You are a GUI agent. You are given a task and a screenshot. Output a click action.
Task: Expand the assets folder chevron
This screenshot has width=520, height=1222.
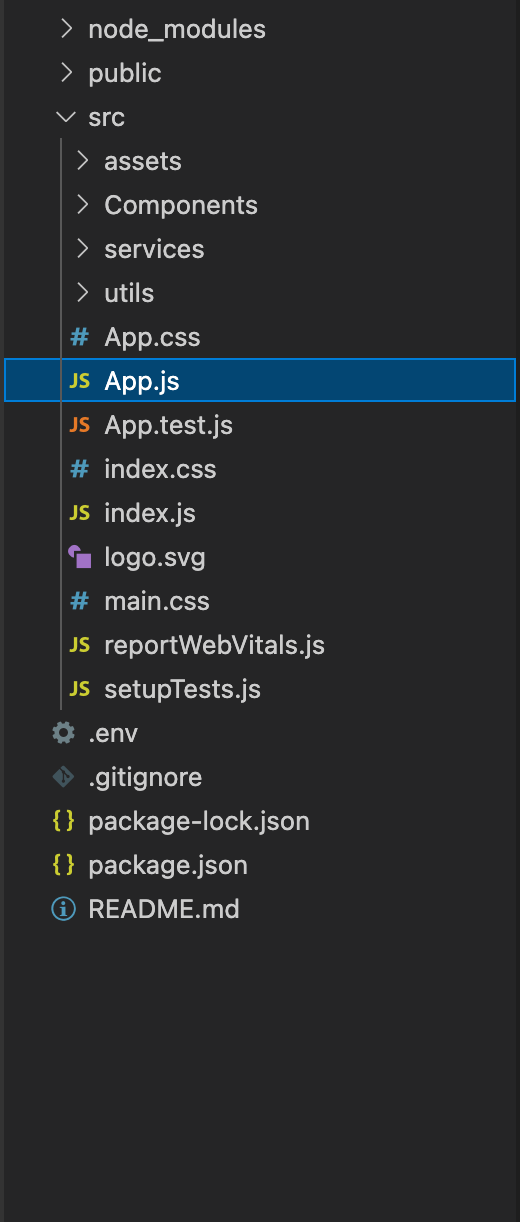82,161
